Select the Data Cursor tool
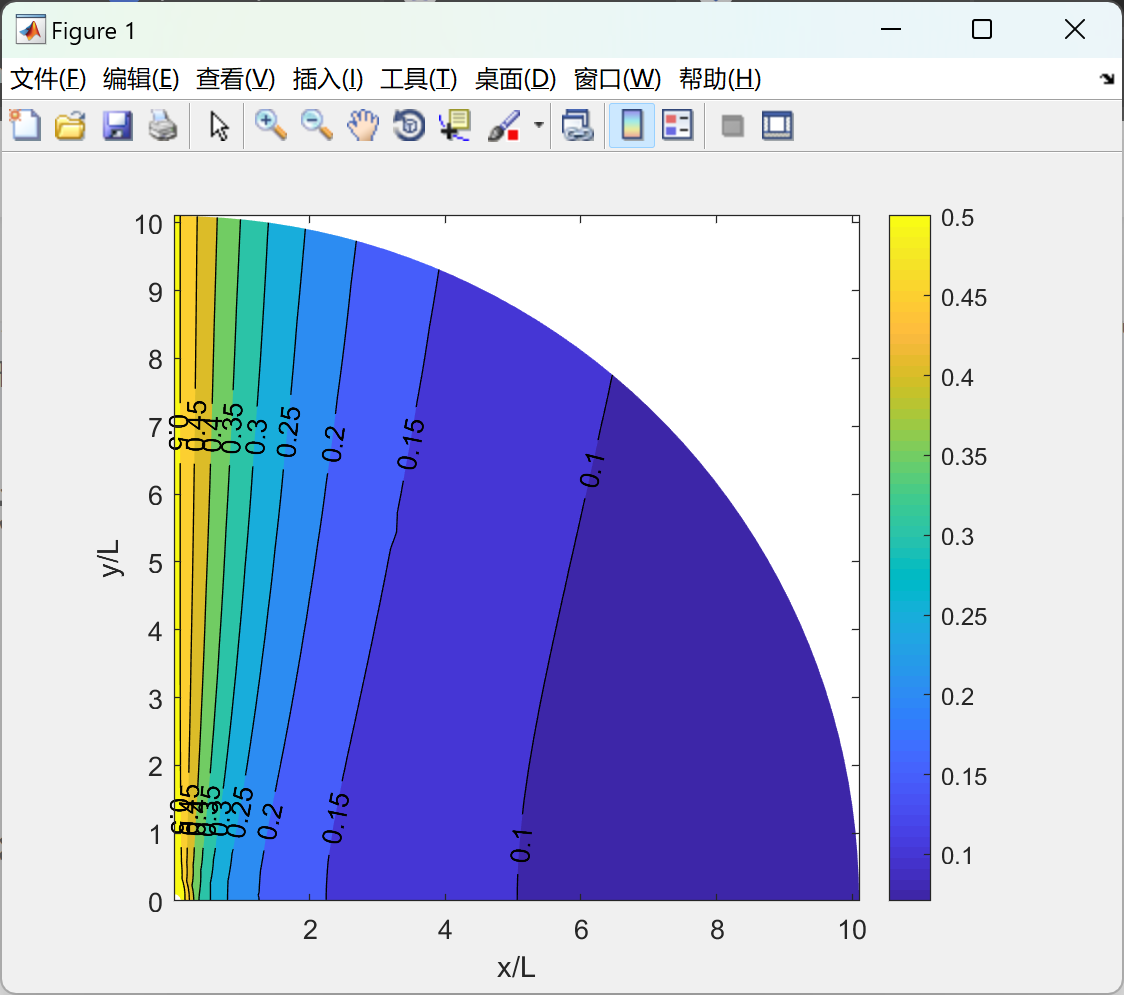Screen dimensions: 1124x995 tap(455, 125)
